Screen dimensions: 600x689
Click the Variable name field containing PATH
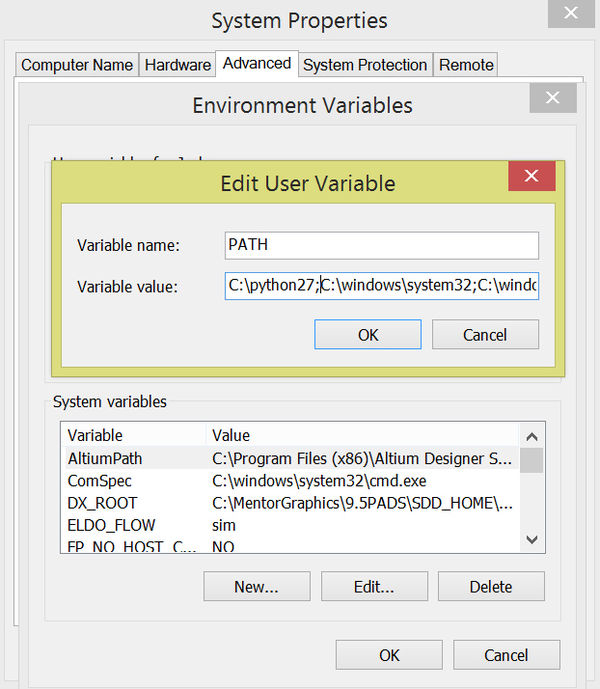pos(381,245)
